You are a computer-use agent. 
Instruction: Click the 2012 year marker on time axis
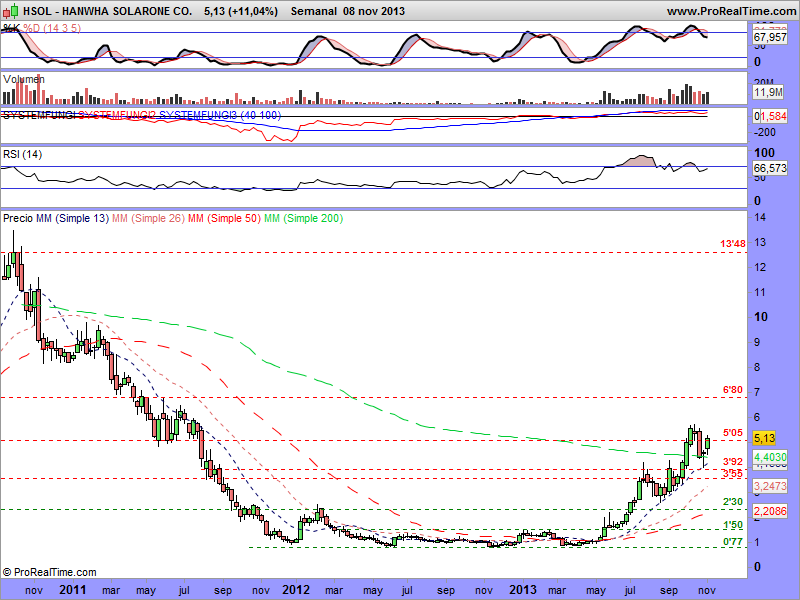click(296, 590)
